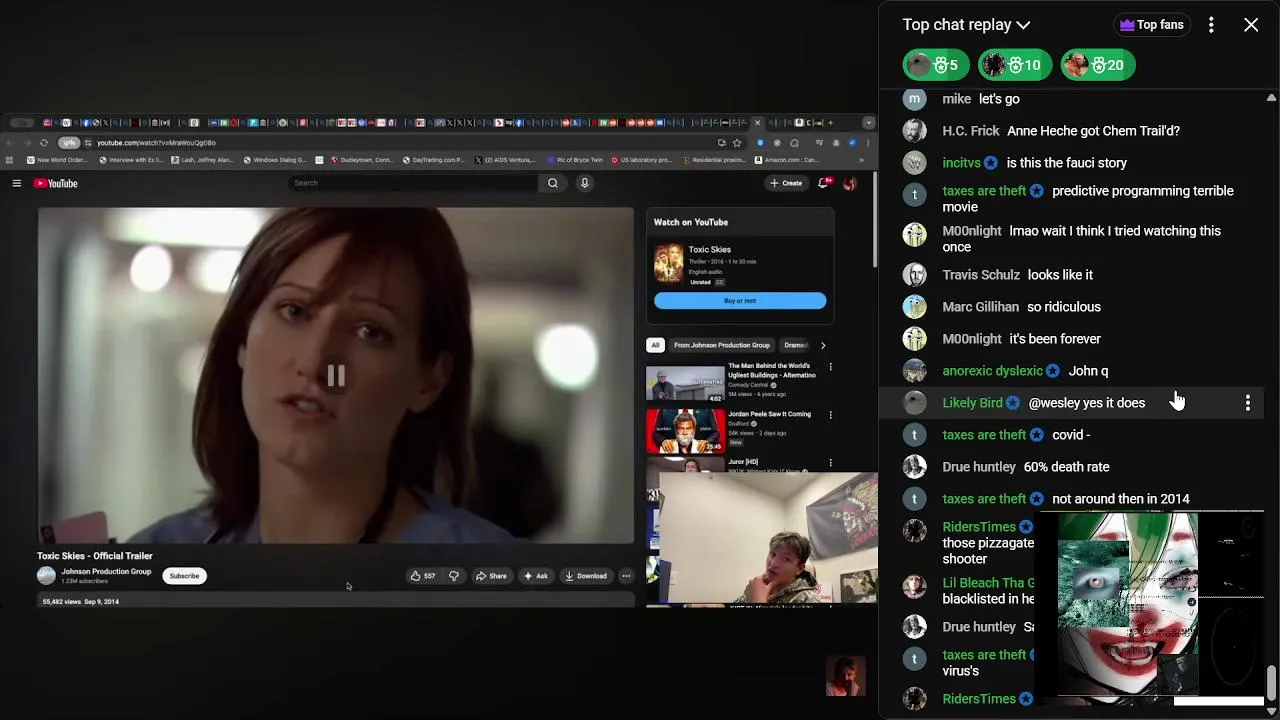The image size is (1280, 720).
Task: Select the 20-month member badge chip
Action: (x=1097, y=65)
